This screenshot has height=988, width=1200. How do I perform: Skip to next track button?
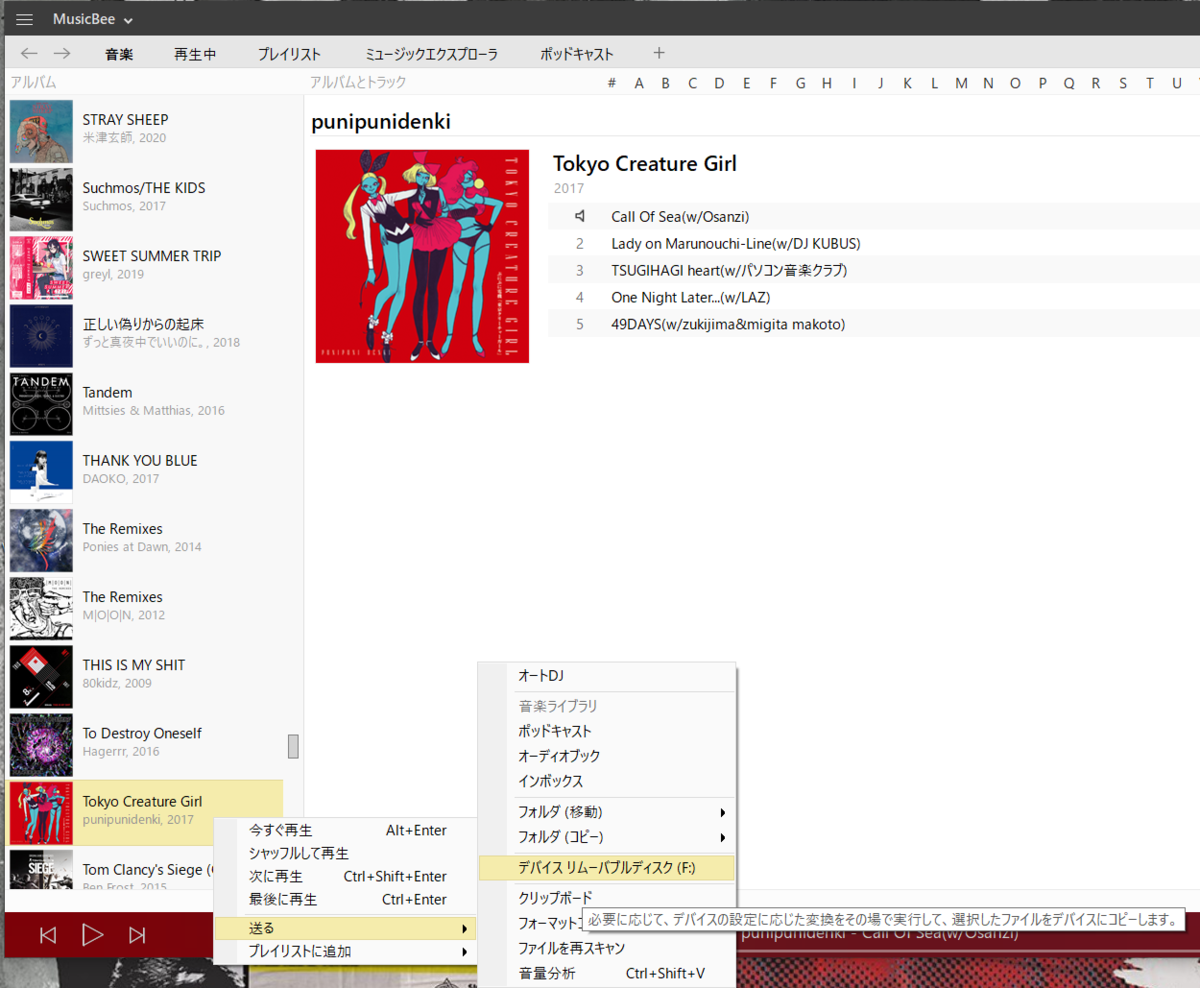coord(137,935)
